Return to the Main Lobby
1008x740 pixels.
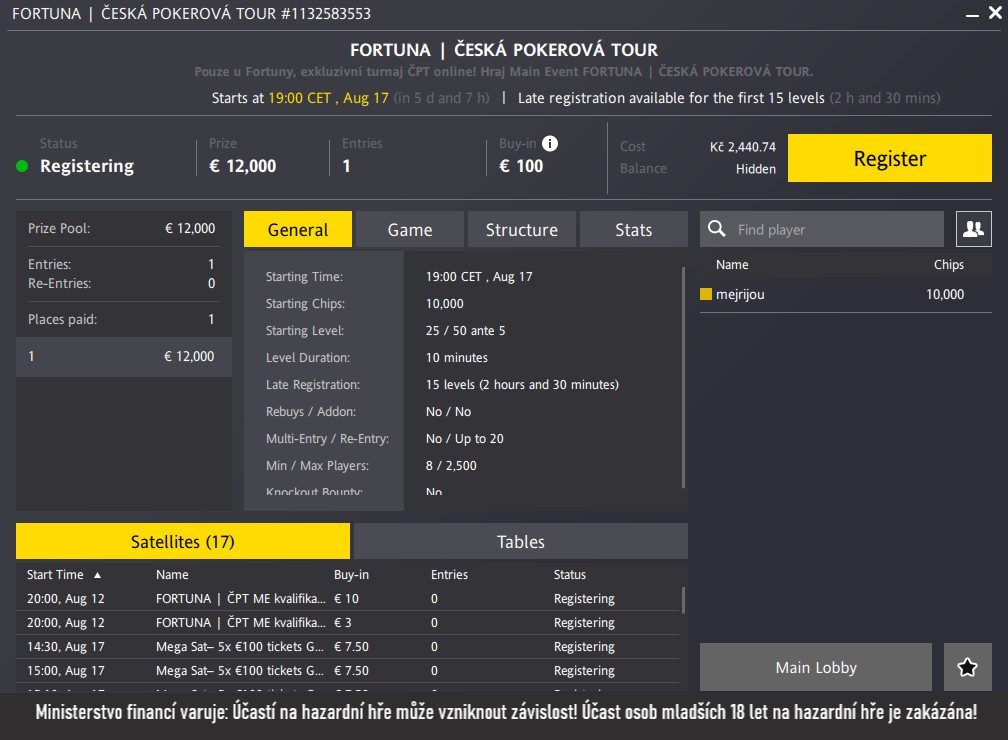point(816,667)
